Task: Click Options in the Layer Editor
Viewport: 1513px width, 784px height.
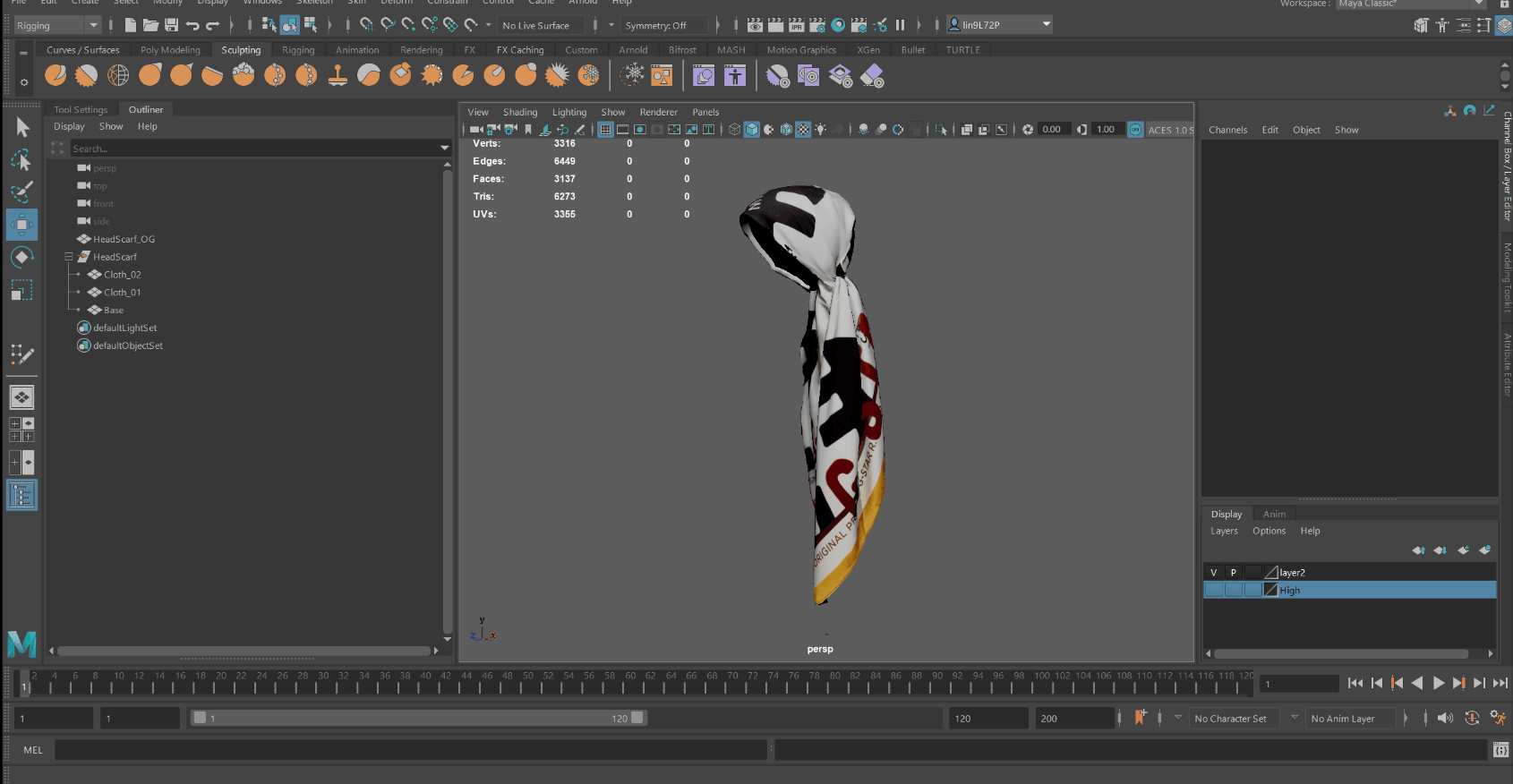Action: tap(1269, 531)
